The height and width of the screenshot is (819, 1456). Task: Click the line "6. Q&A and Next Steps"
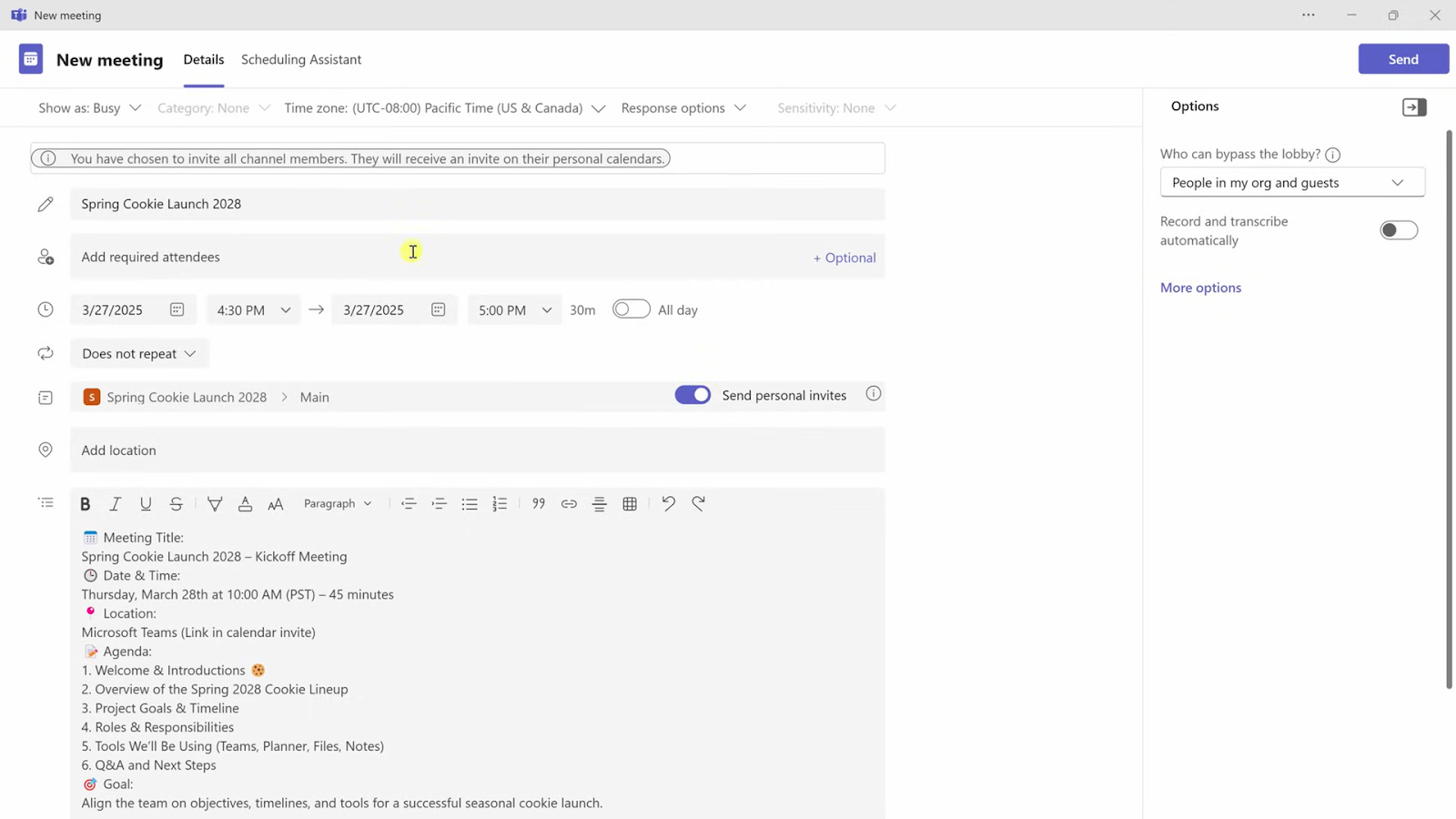[x=149, y=765]
